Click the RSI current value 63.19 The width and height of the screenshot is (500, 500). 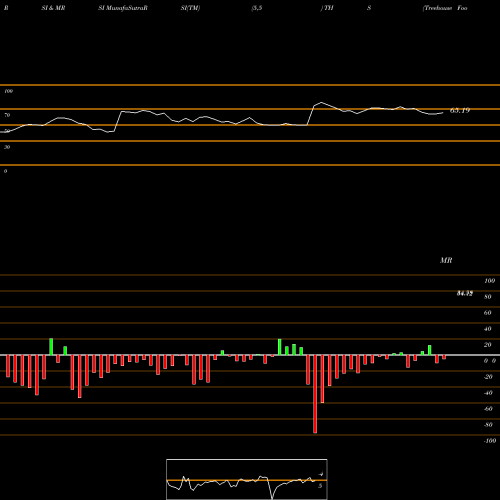click(x=460, y=110)
